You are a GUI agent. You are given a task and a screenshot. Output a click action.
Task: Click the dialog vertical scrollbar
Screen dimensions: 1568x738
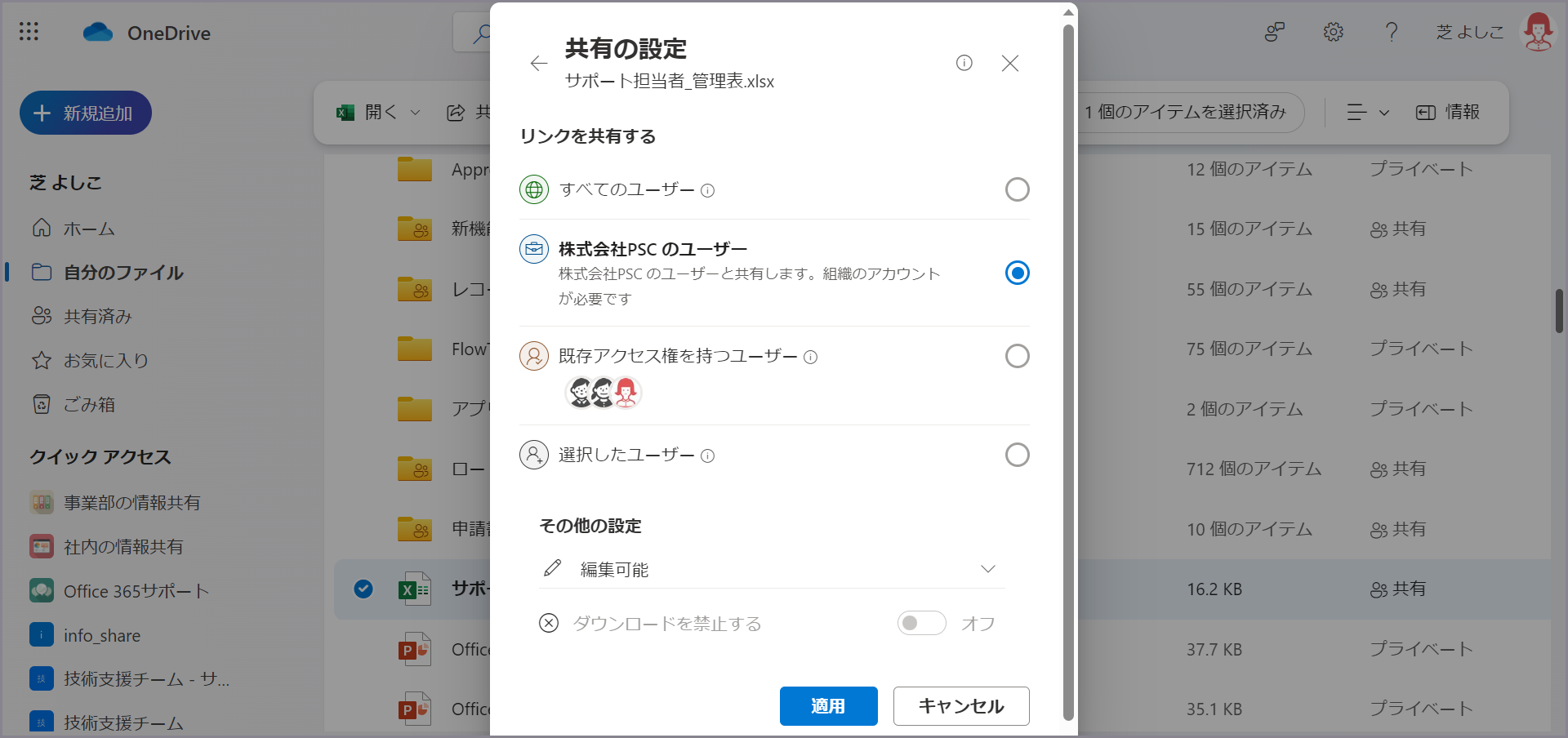1068,371
